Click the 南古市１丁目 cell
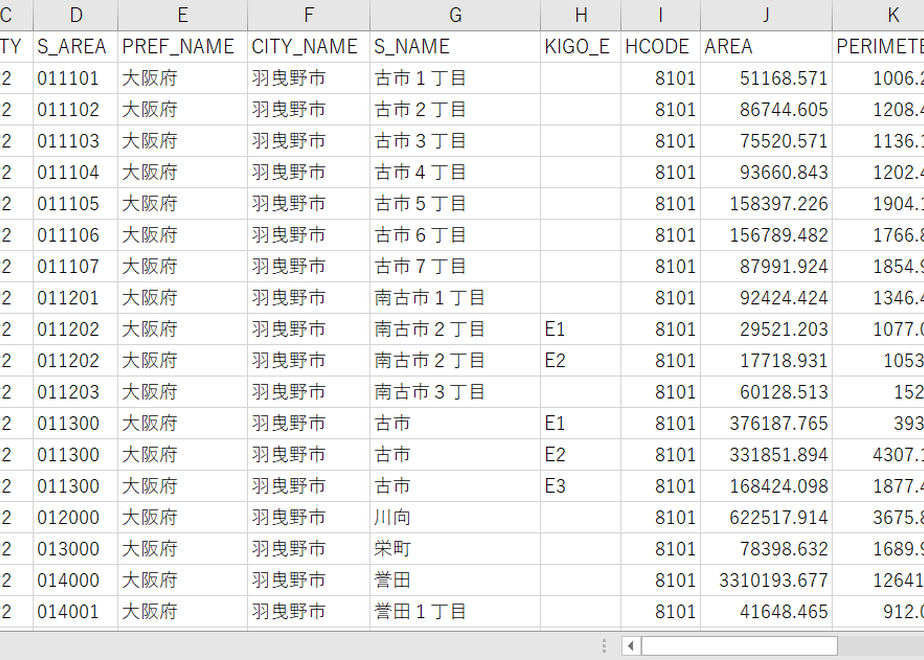Image resolution: width=924 pixels, height=660 pixels. [x=455, y=298]
